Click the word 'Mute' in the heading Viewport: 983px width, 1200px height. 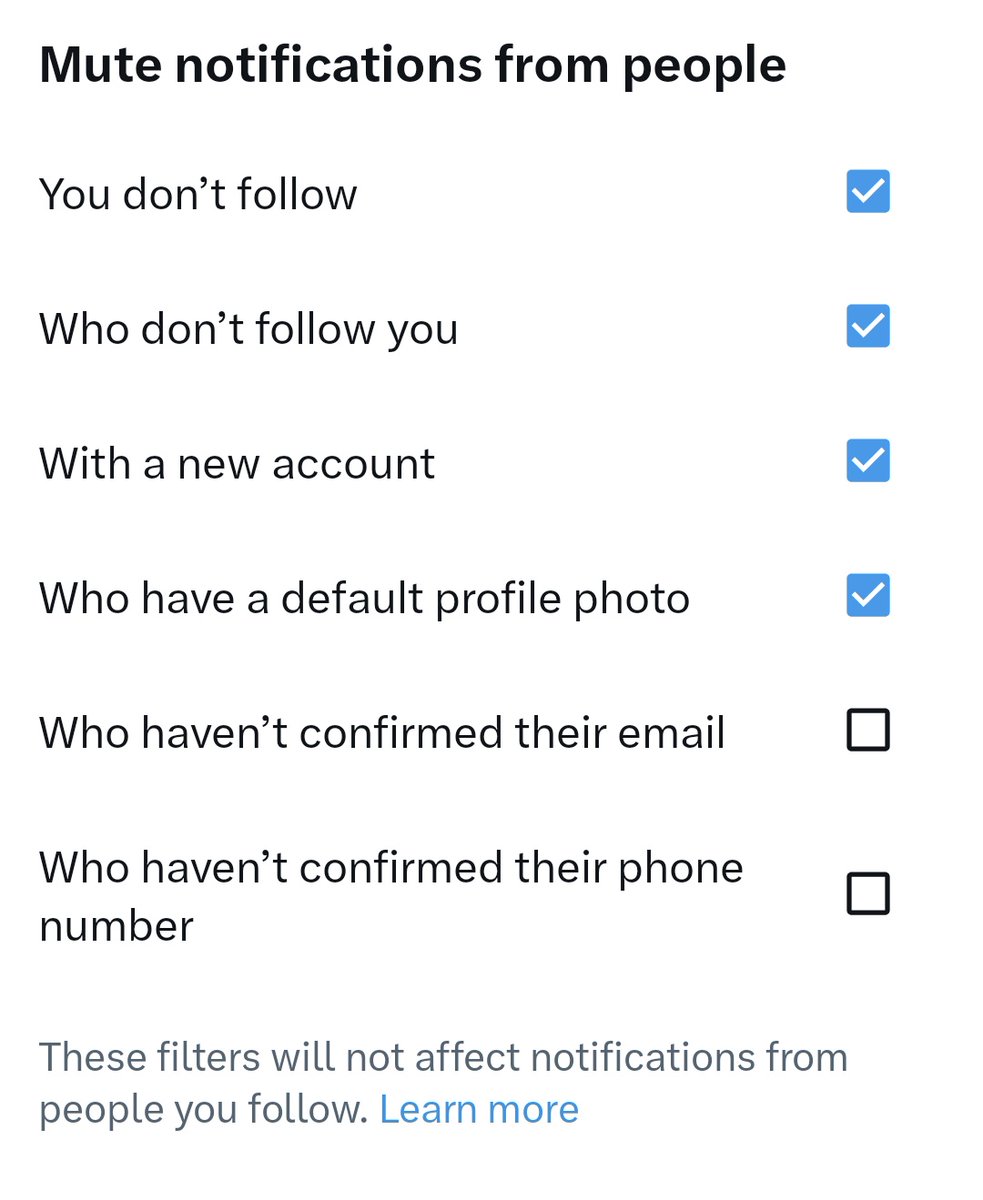[x=98, y=65]
